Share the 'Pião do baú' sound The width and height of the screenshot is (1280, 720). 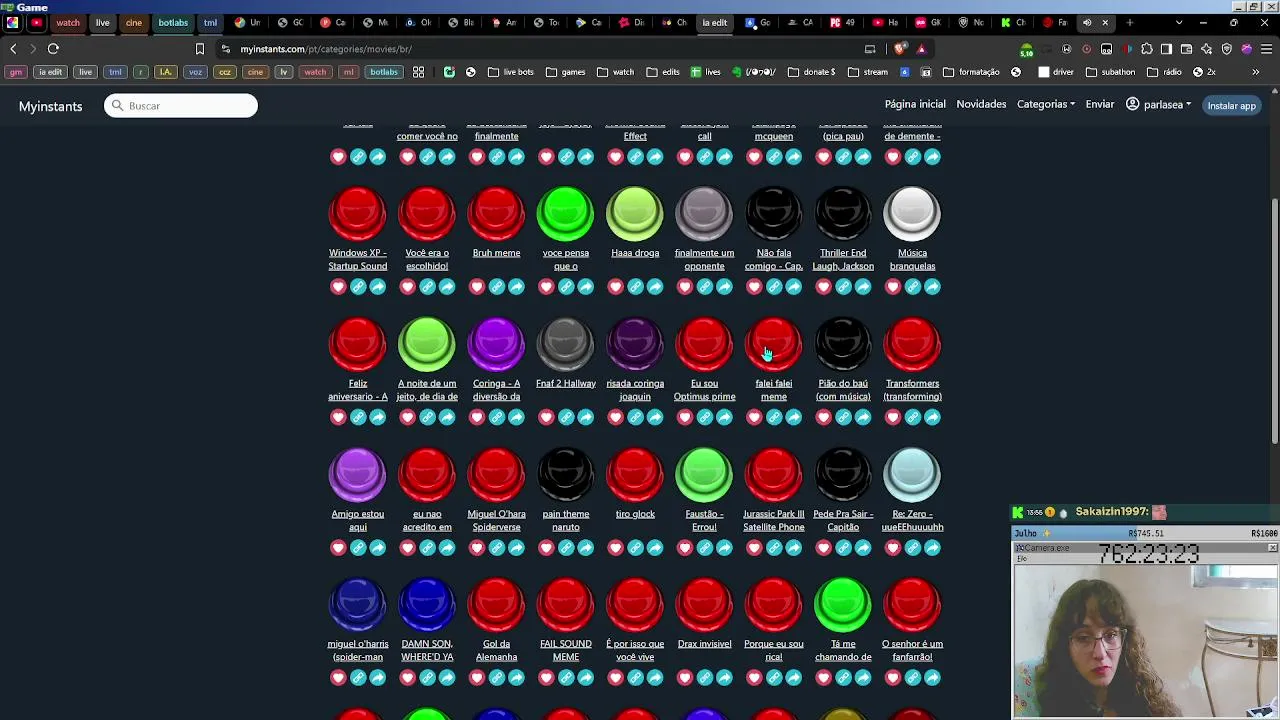click(x=863, y=417)
